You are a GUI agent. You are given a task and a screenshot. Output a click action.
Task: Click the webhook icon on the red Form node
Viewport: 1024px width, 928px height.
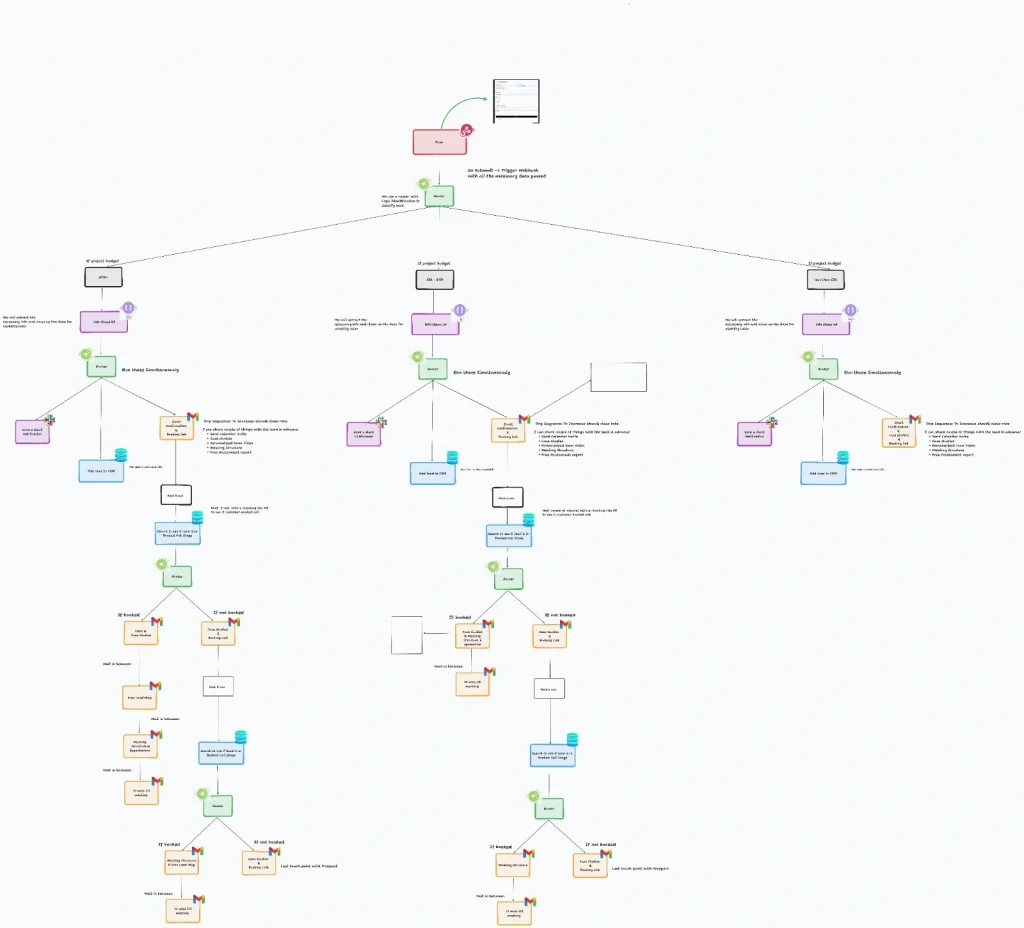tap(466, 131)
